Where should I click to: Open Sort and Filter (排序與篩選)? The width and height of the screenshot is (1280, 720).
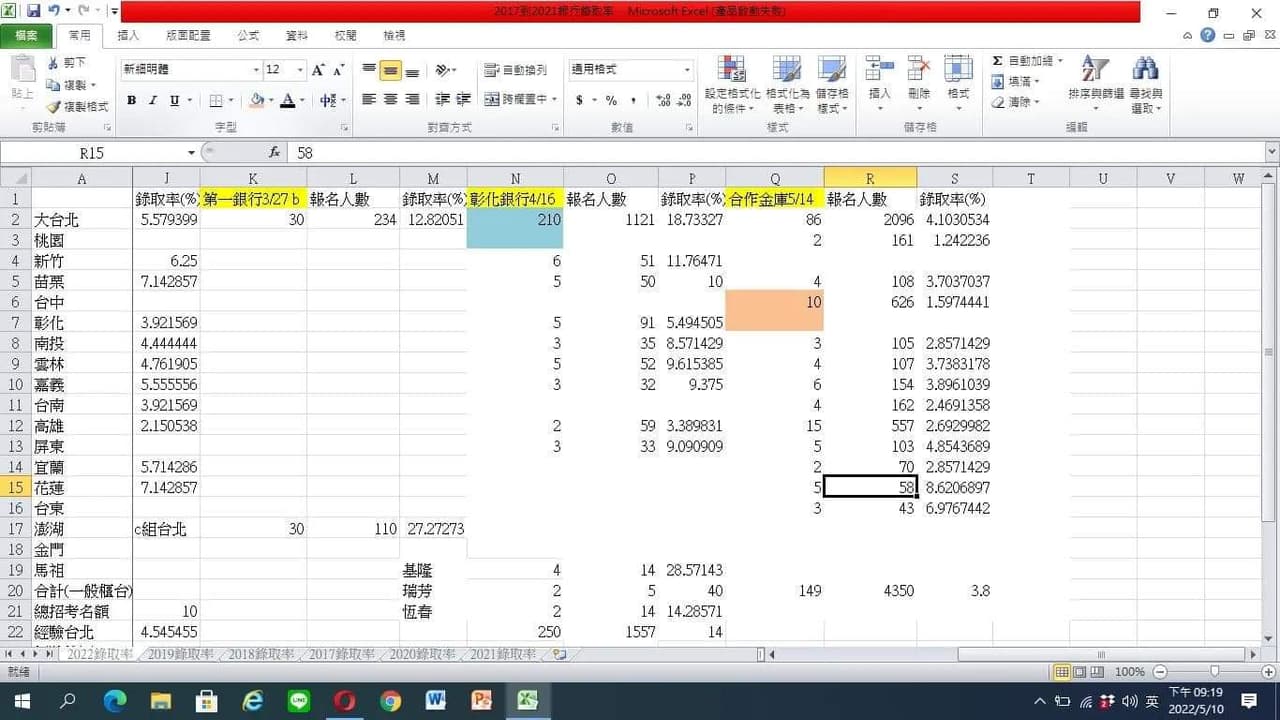point(1096,84)
